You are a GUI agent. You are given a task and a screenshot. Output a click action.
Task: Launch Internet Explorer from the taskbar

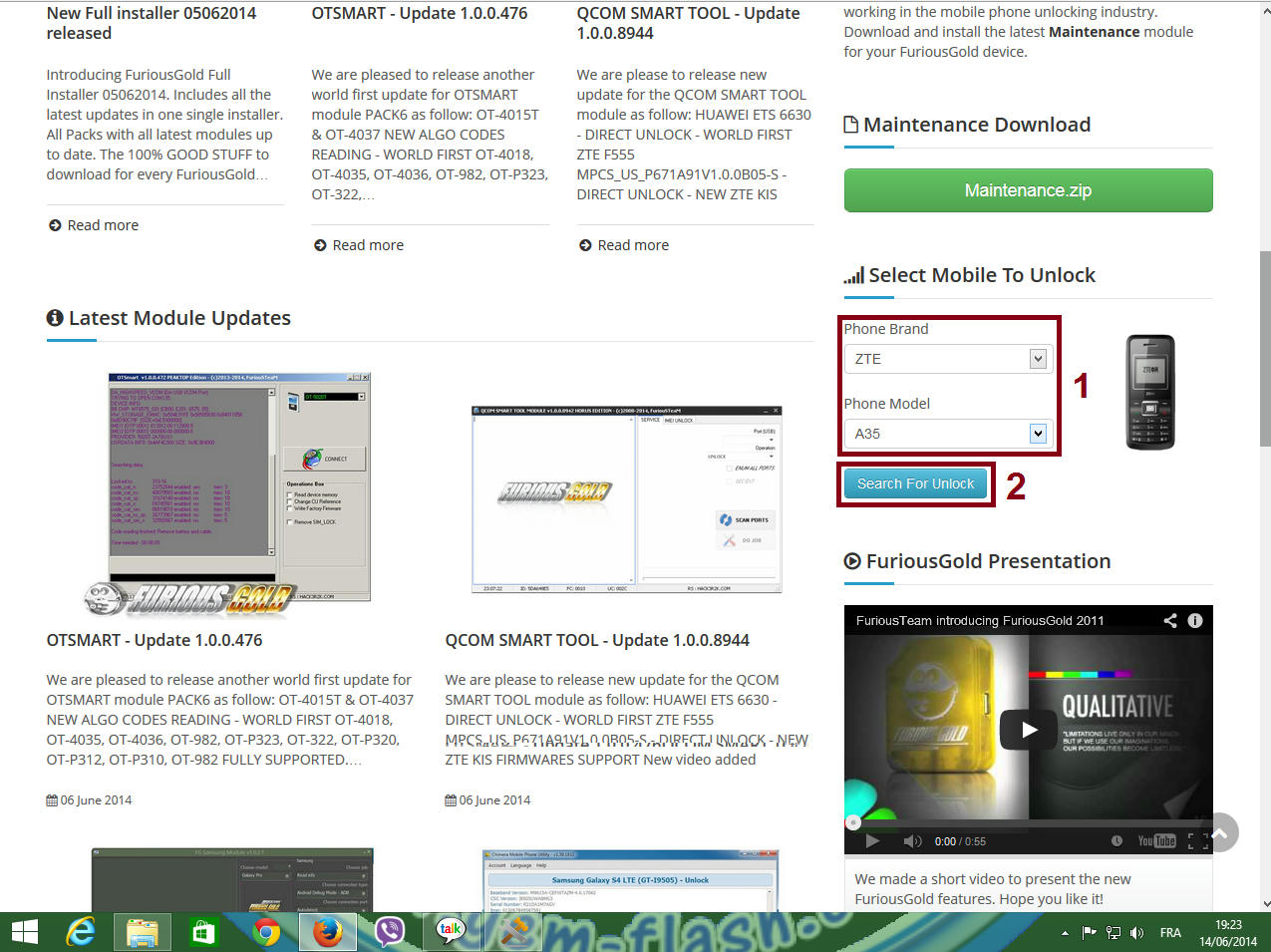pos(81,932)
